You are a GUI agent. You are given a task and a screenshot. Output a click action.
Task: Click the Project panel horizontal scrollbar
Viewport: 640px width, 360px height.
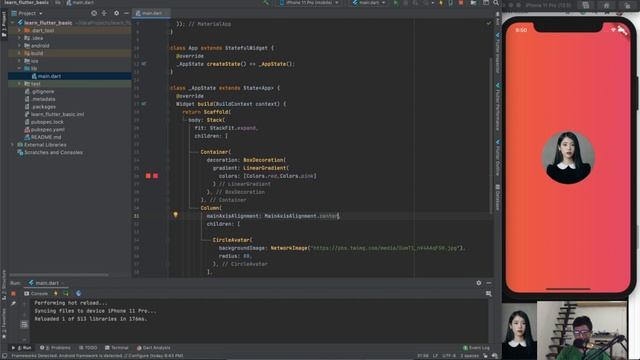(59, 275)
